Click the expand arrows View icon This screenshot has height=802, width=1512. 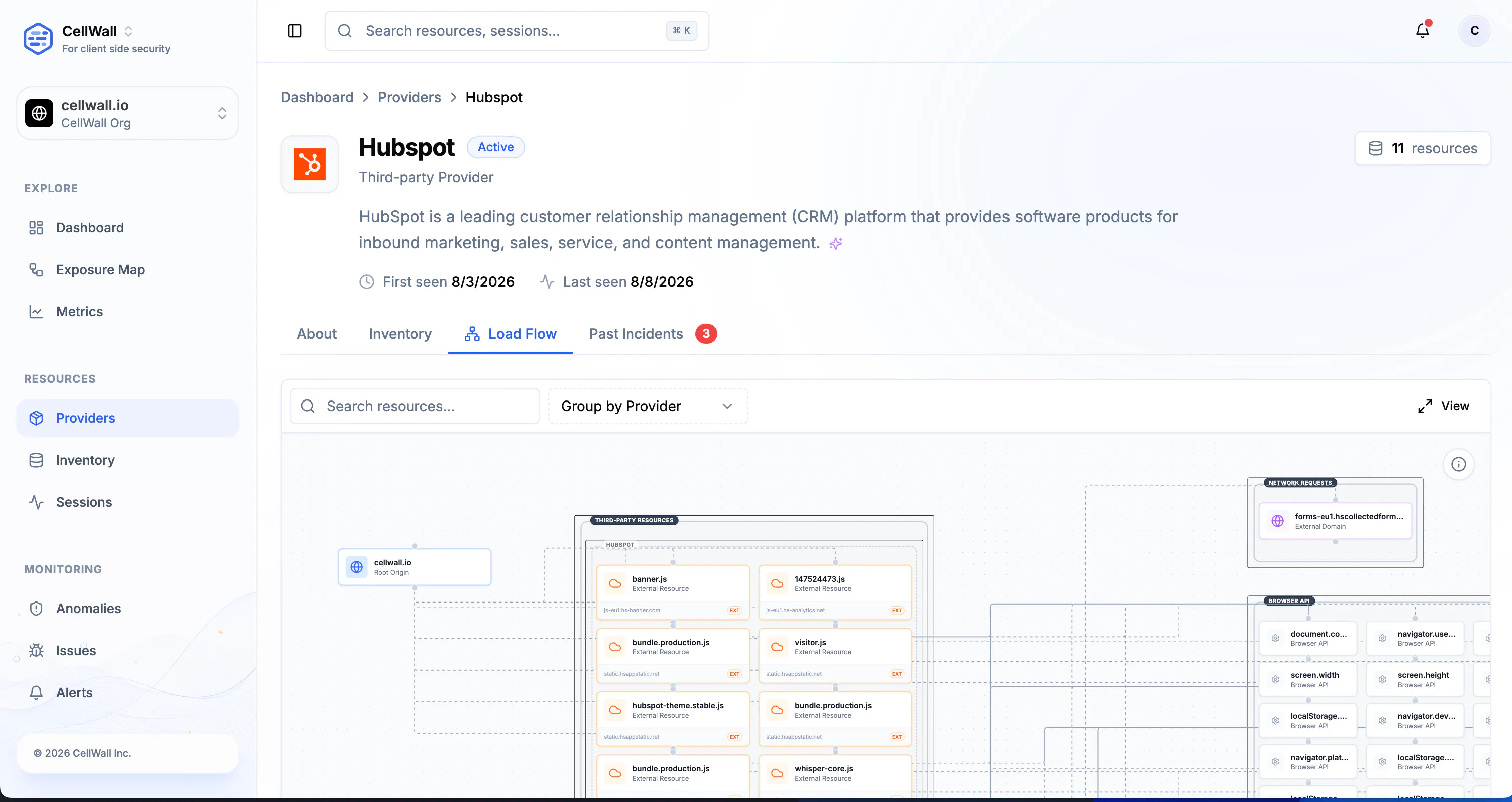(x=1425, y=407)
